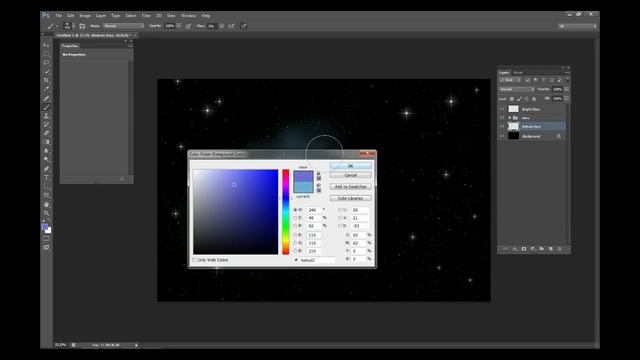Click the delete layer trash icon

(560, 249)
